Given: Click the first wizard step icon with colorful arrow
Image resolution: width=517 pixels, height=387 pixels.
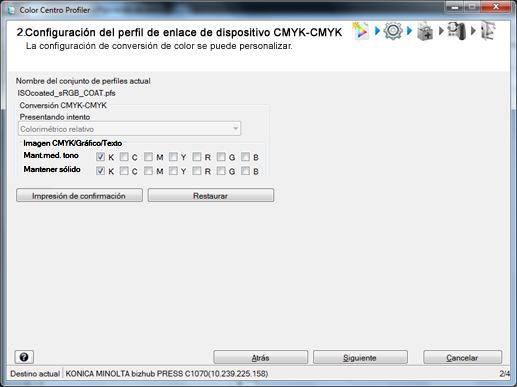Looking at the screenshot, I should [x=361, y=31].
